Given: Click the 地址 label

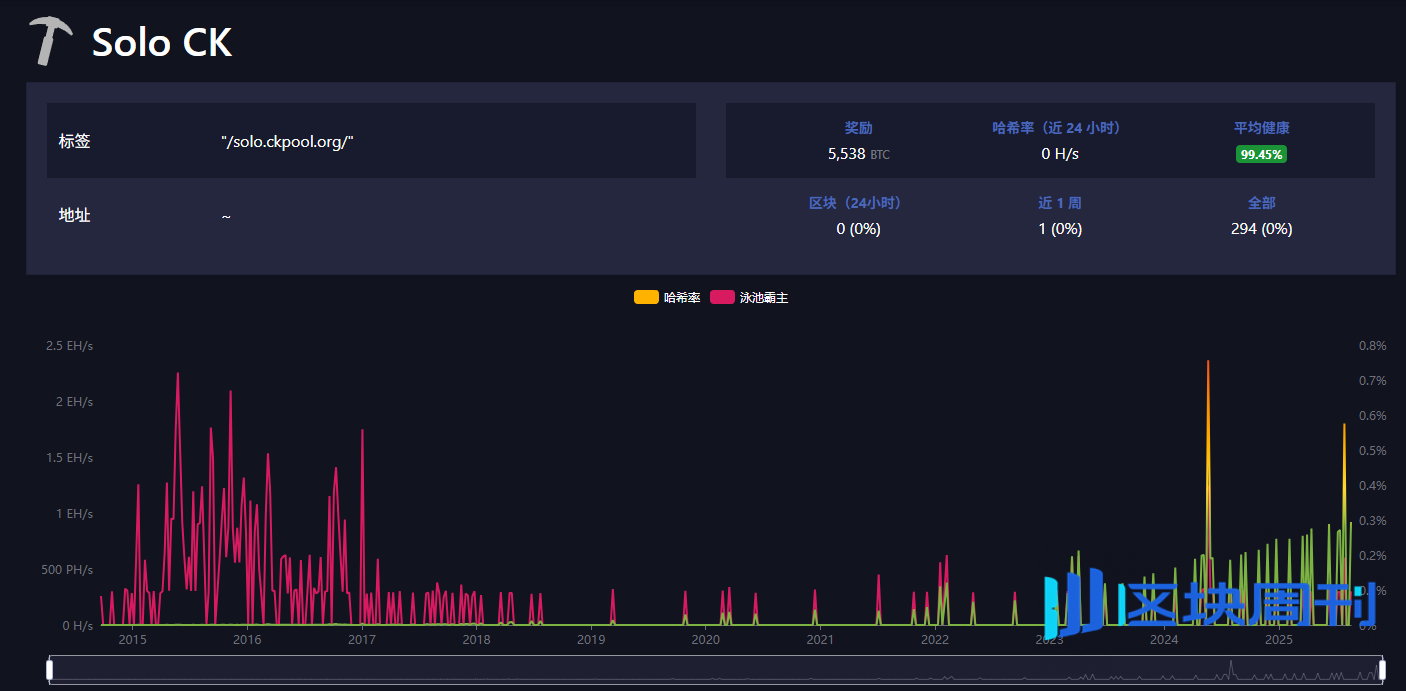Looking at the screenshot, I should [x=75, y=215].
